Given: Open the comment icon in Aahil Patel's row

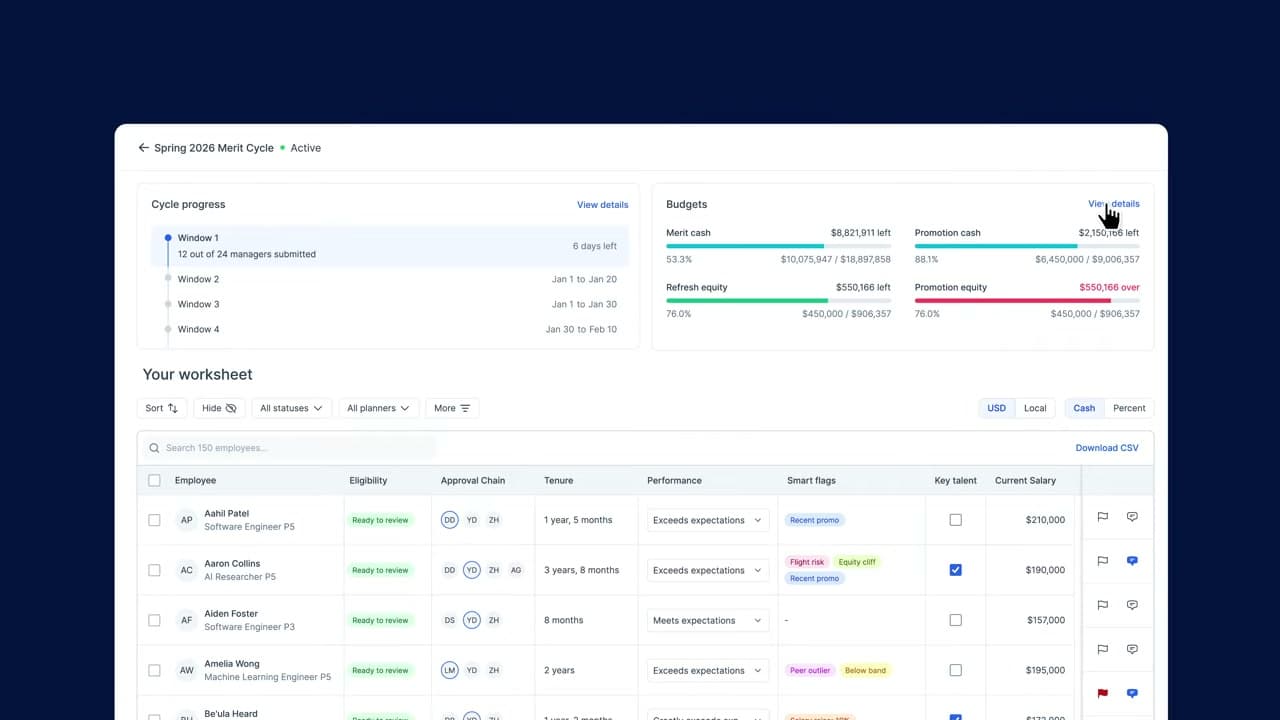Looking at the screenshot, I should (1132, 517).
